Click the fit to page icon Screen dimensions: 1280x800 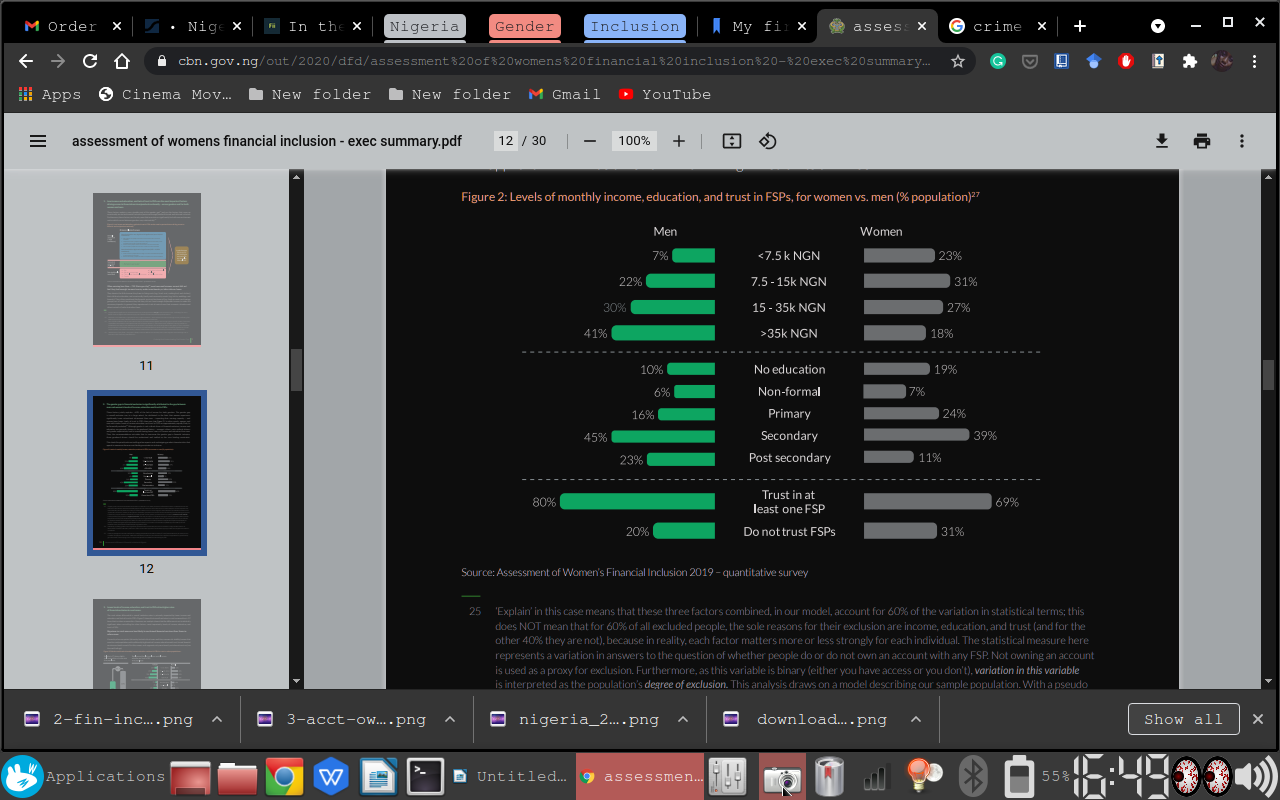(x=732, y=141)
